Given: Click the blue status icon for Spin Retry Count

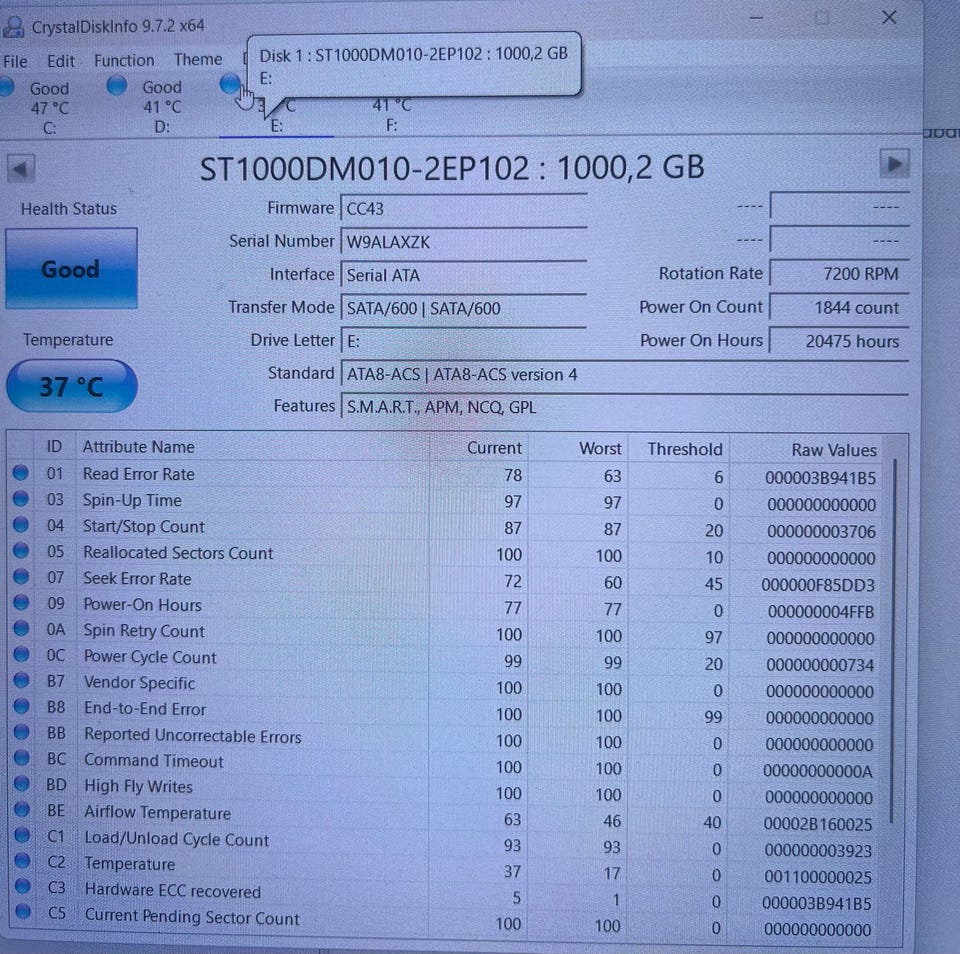Looking at the screenshot, I should click(21, 628).
